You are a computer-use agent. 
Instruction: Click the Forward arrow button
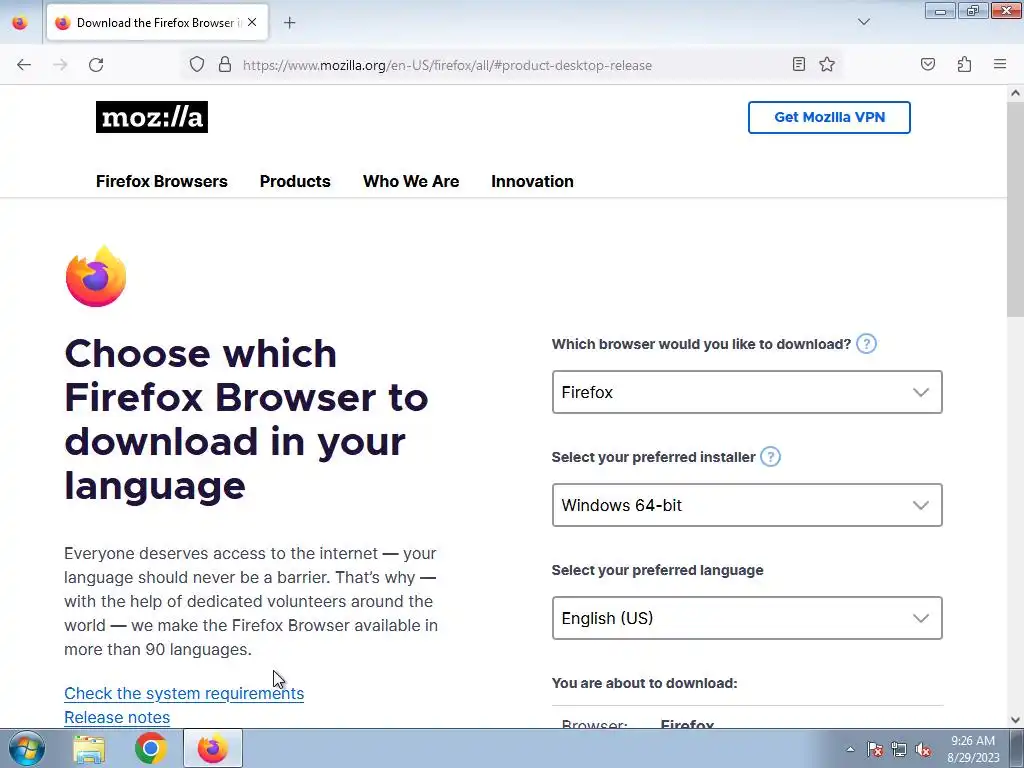[x=60, y=65]
